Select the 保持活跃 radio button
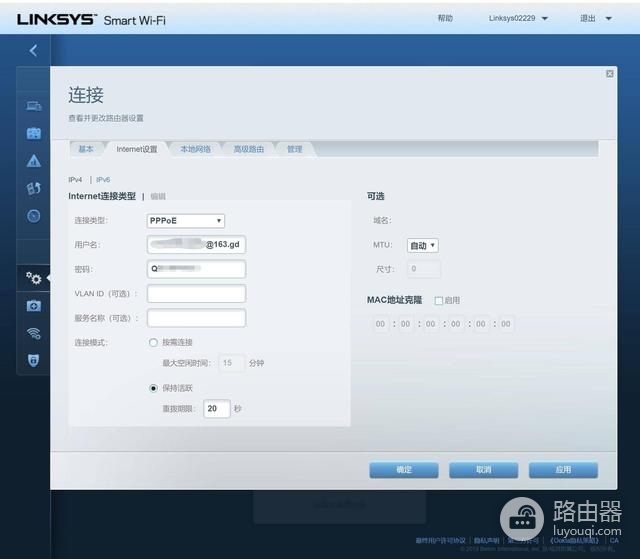 [x=153, y=388]
